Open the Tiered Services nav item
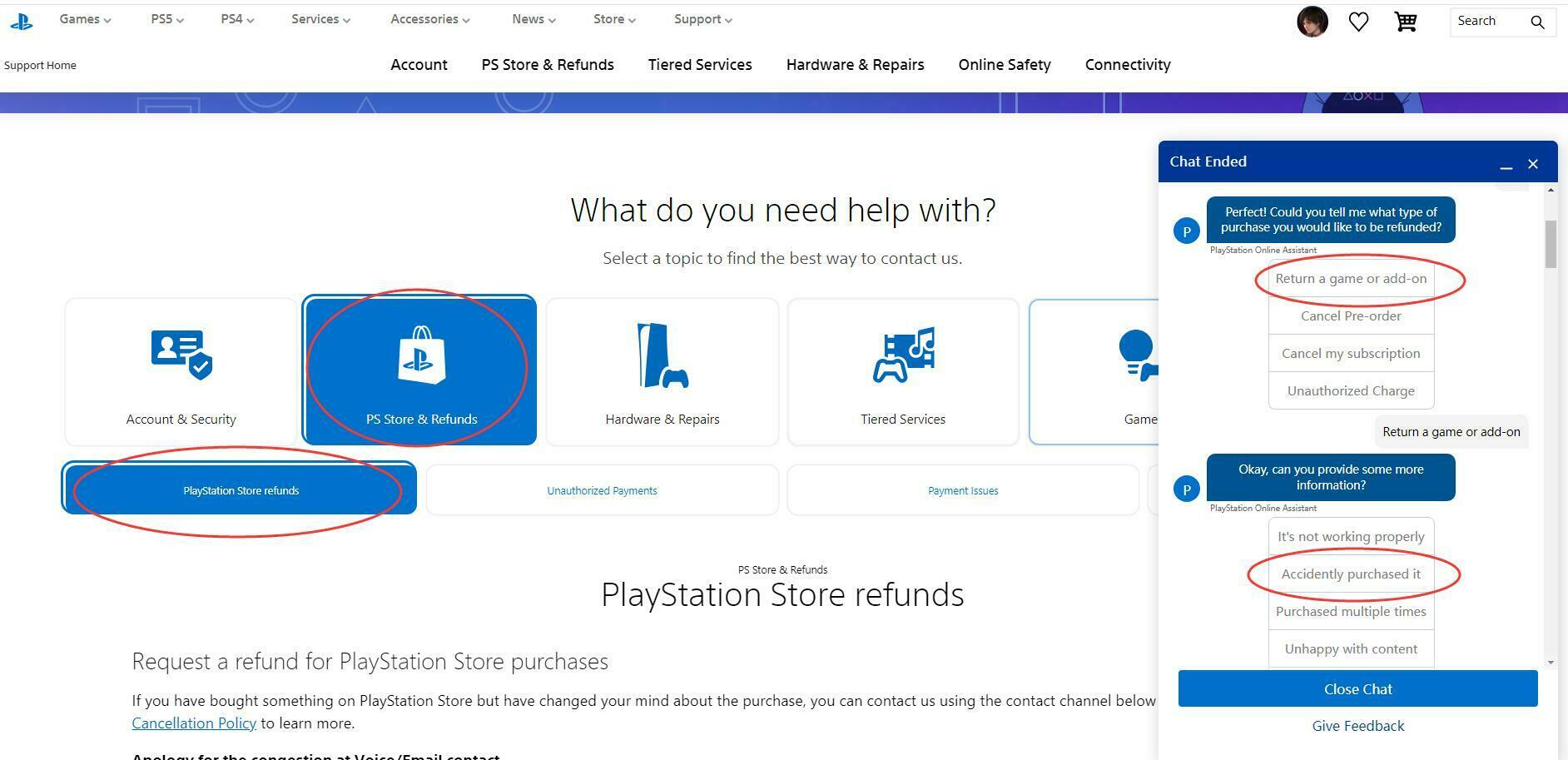Screen dimensions: 1568x760 pyautogui.click(x=700, y=65)
